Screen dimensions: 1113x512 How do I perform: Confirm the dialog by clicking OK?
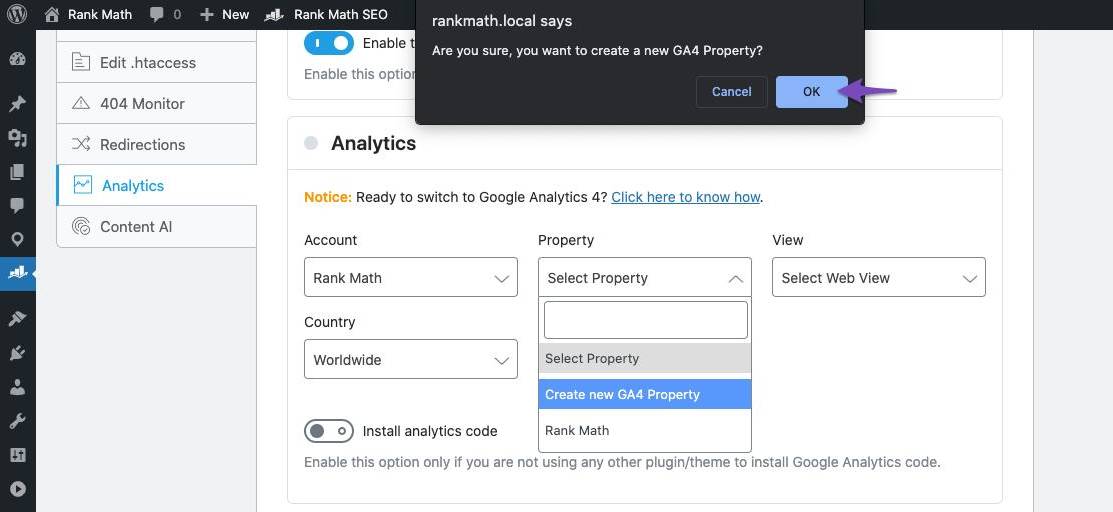[811, 92]
